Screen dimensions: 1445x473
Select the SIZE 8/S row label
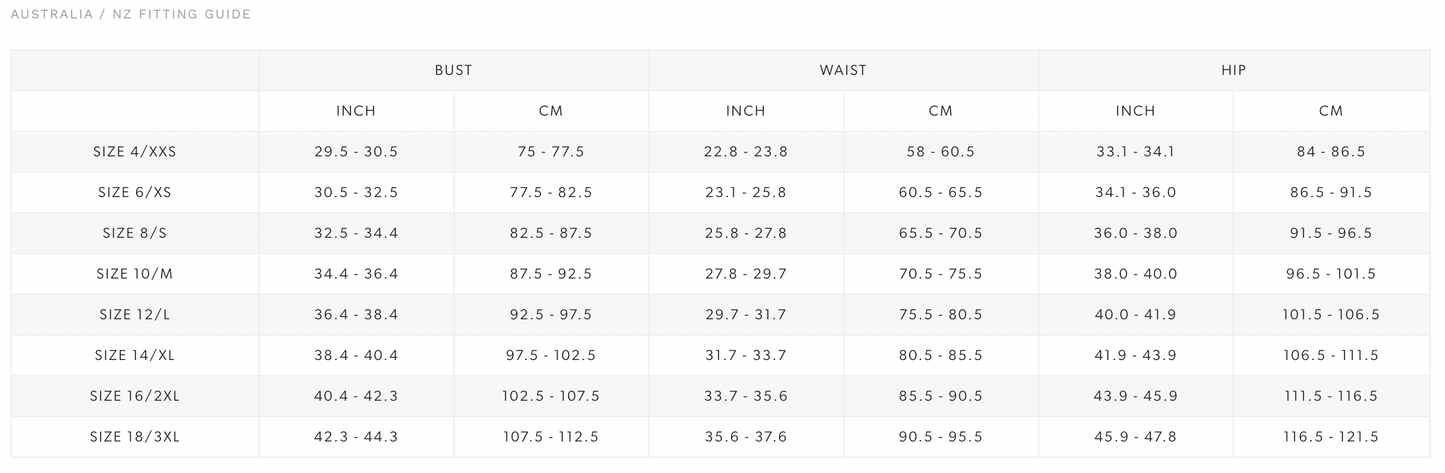pos(135,233)
